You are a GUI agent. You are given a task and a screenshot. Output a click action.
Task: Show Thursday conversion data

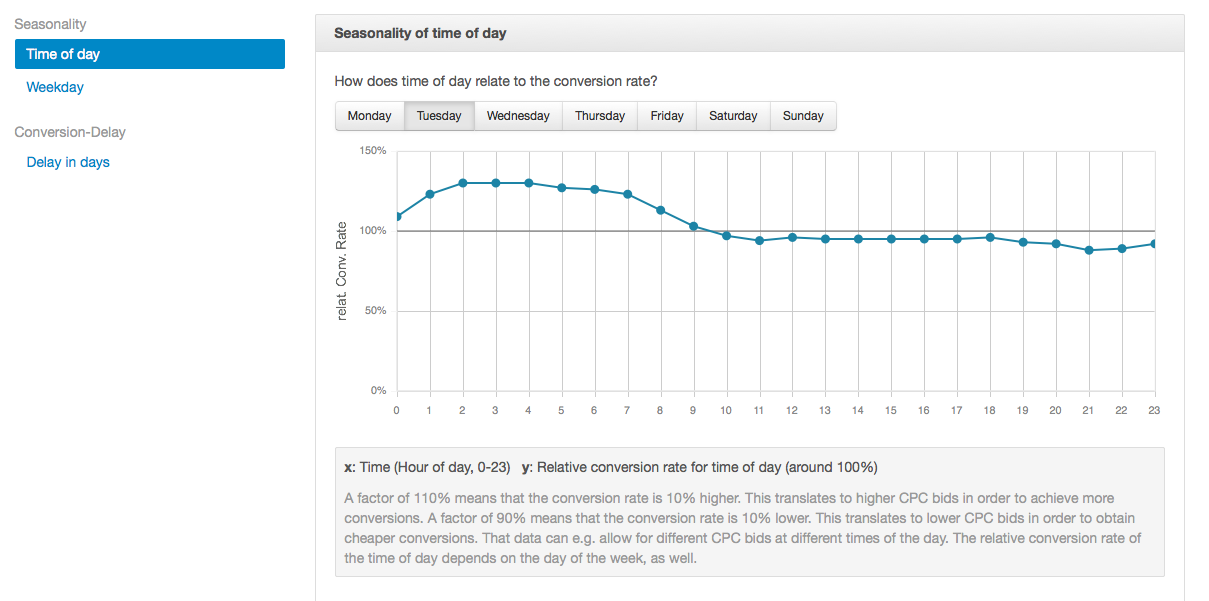coord(600,116)
